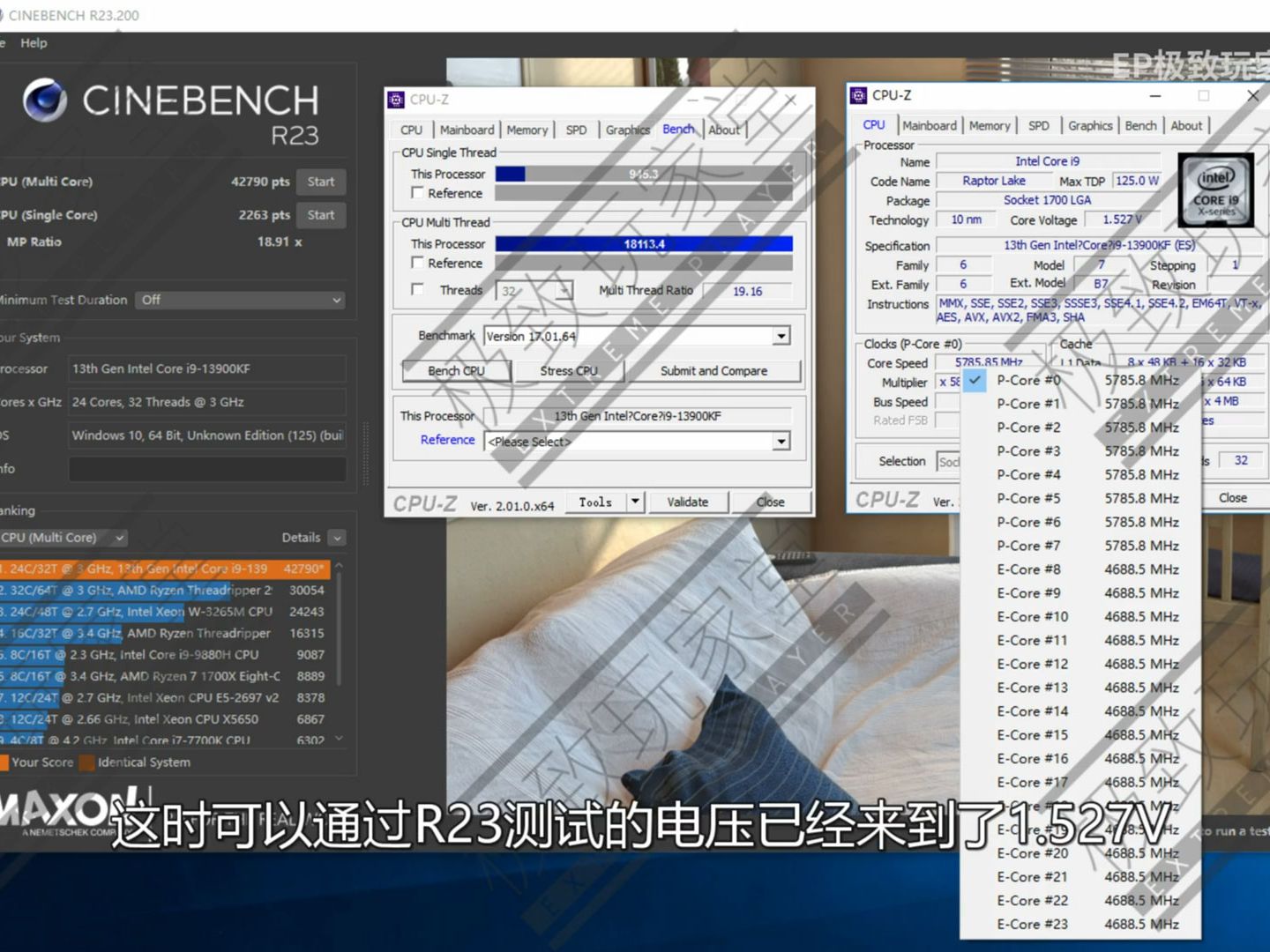The height and width of the screenshot is (952, 1270).
Task: Select Bench tab in right CPU-Z window
Action: pyautogui.click(x=1140, y=126)
